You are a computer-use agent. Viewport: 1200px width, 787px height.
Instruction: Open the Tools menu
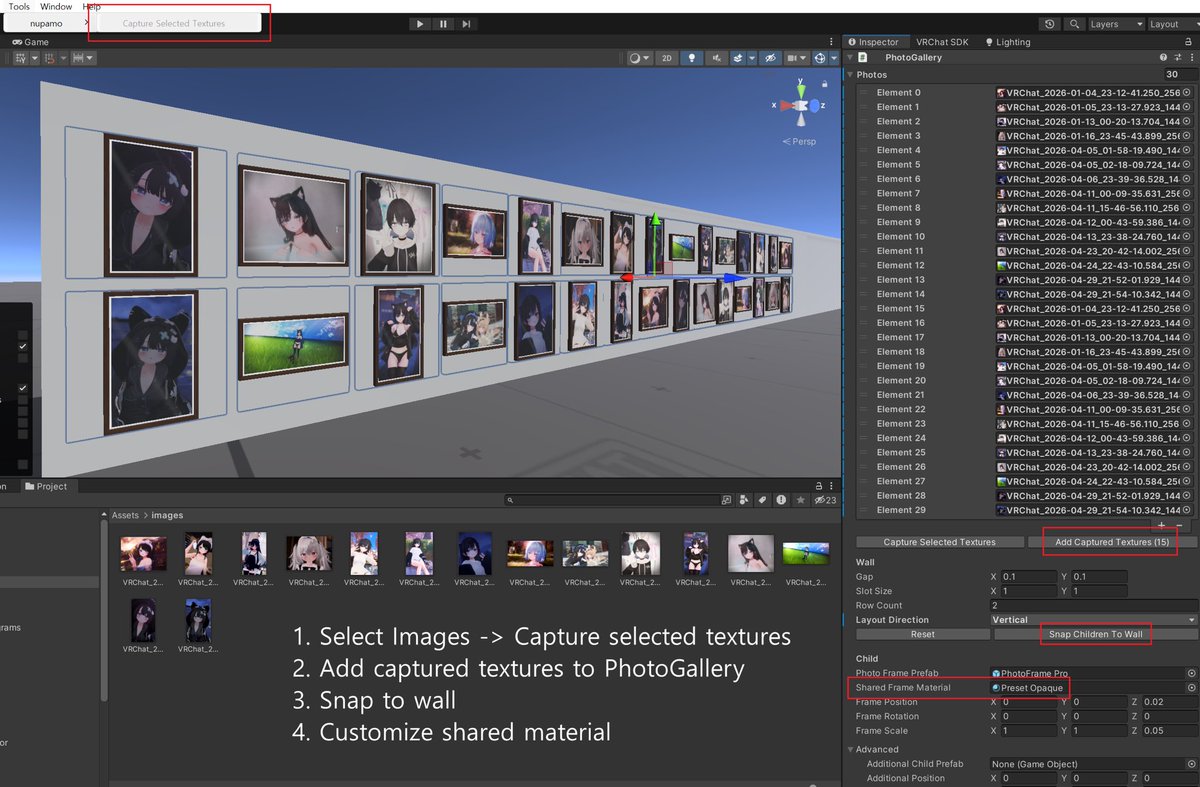[19, 6]
